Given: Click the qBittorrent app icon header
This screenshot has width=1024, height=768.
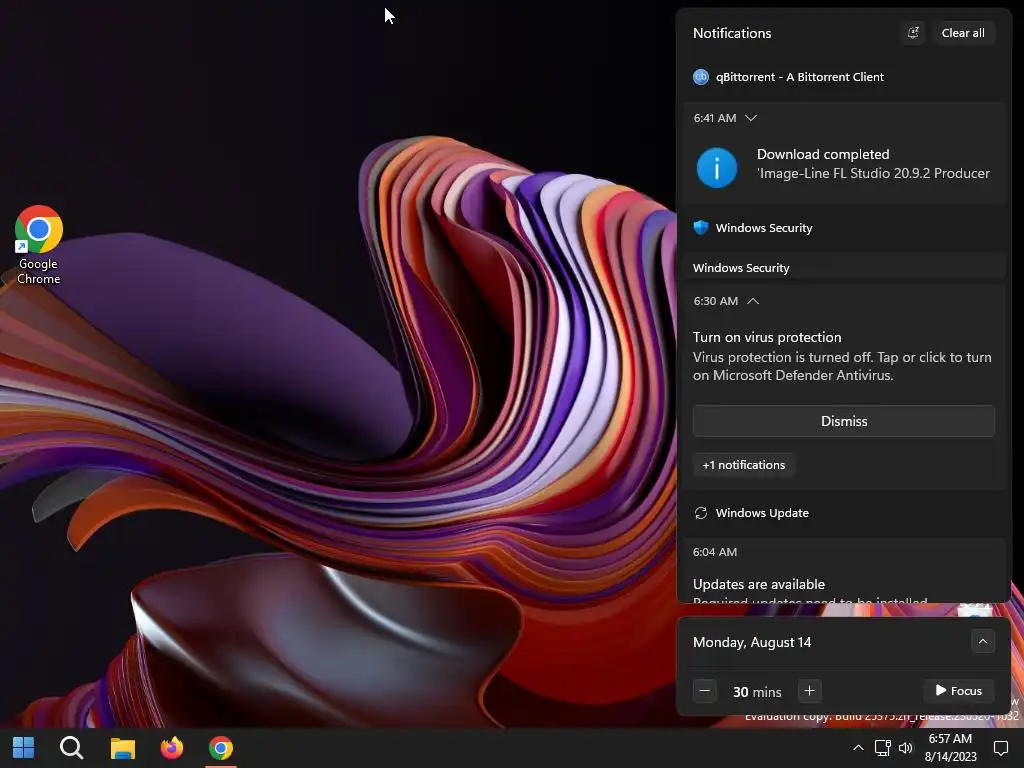Looking at the screenshot, I should point(701,77).
